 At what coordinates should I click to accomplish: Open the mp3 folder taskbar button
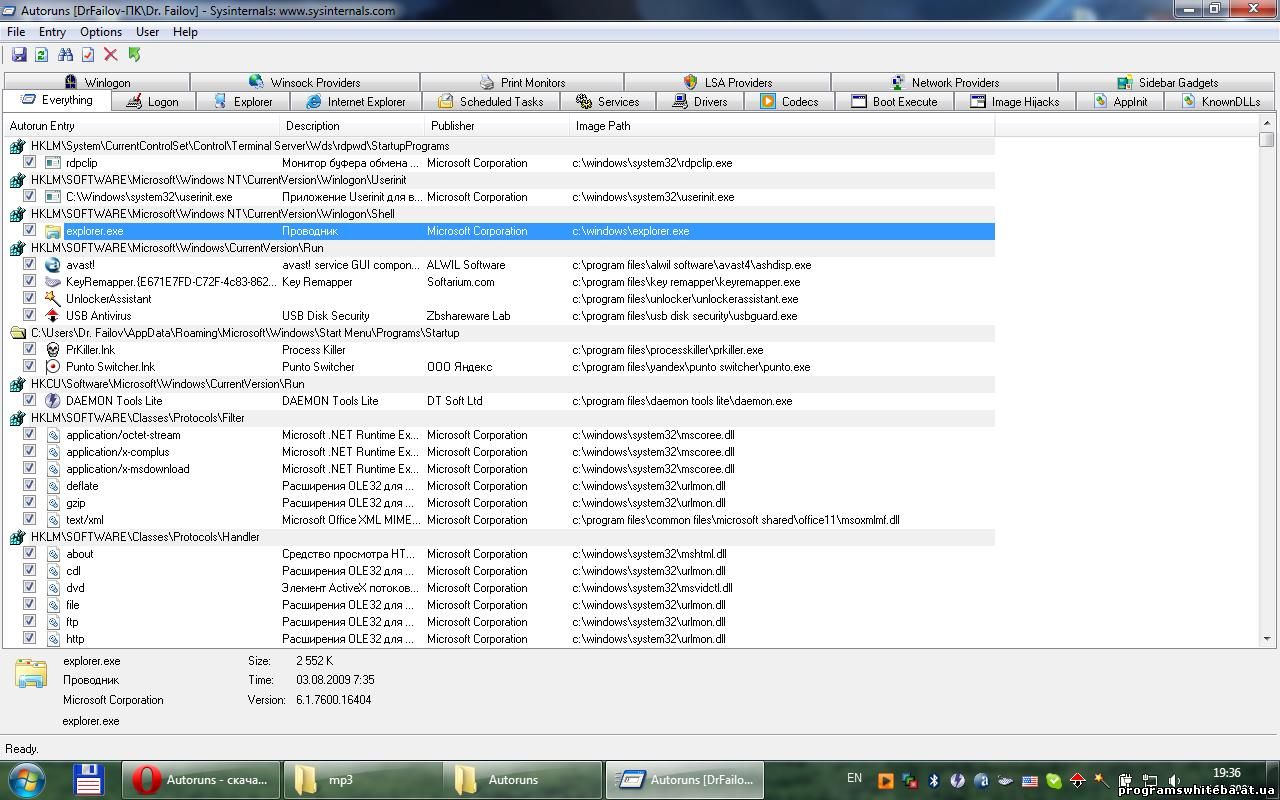point(362,780)
